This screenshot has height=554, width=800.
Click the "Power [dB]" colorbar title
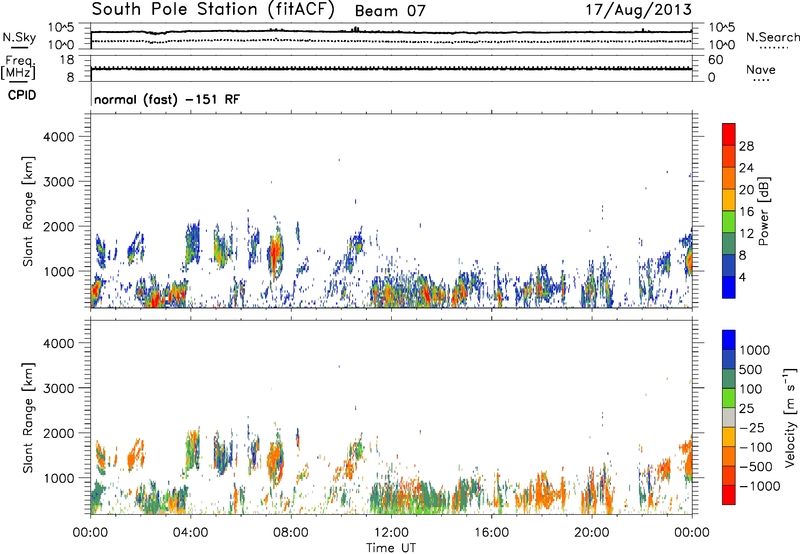[763, 211]
